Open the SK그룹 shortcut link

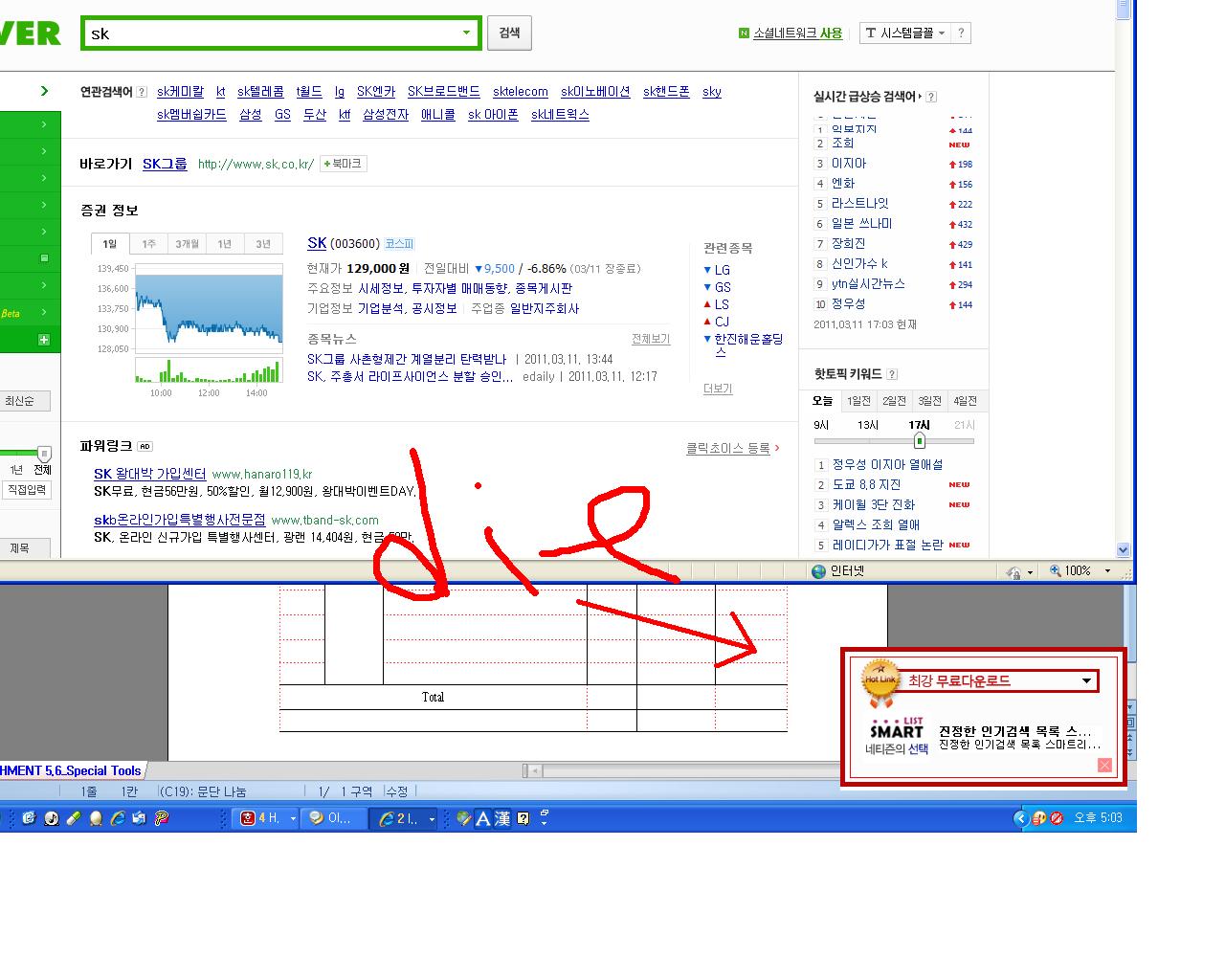pos(165,164)
